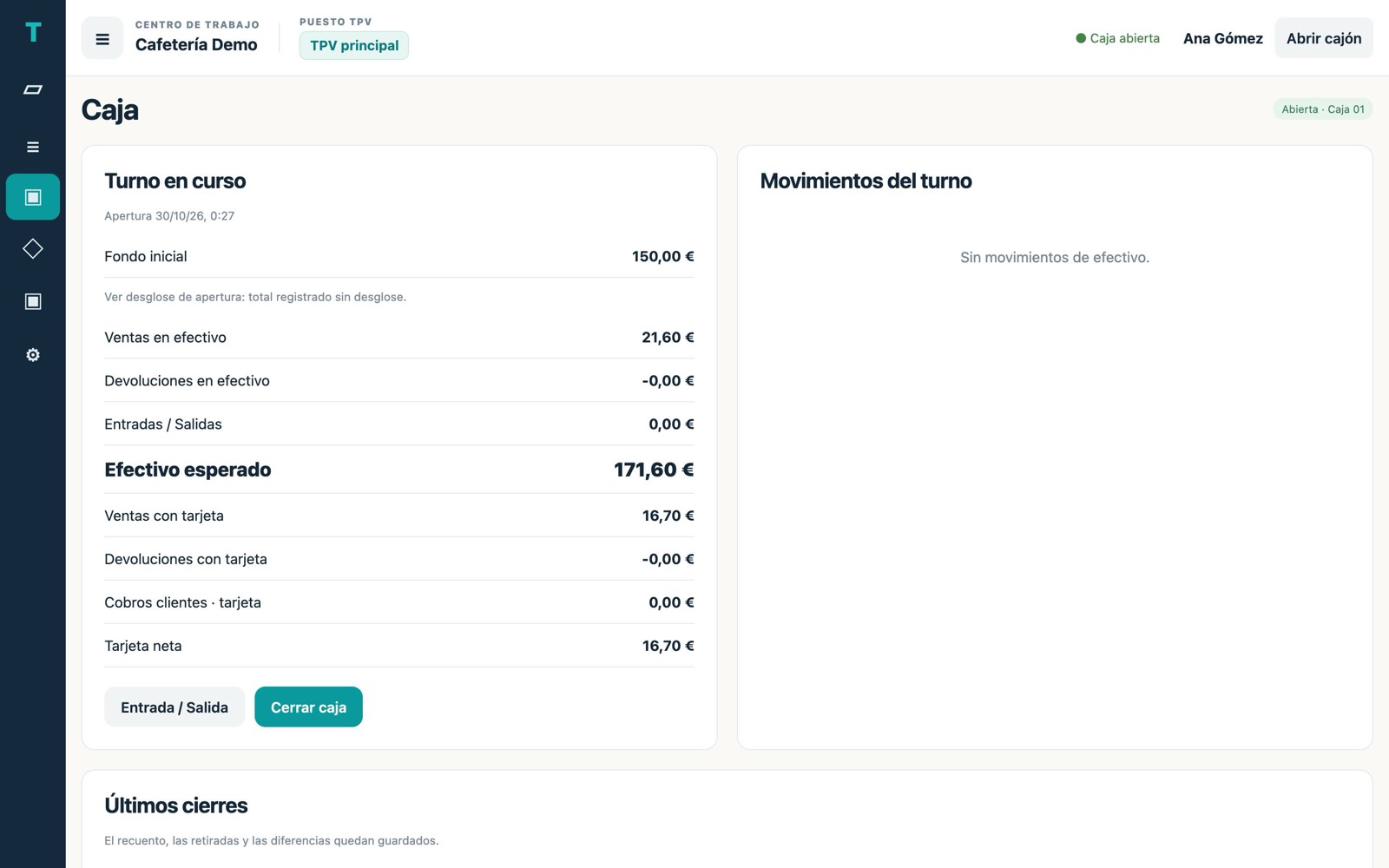Click the green Caja abierta status indicator

coord(1117,38)
